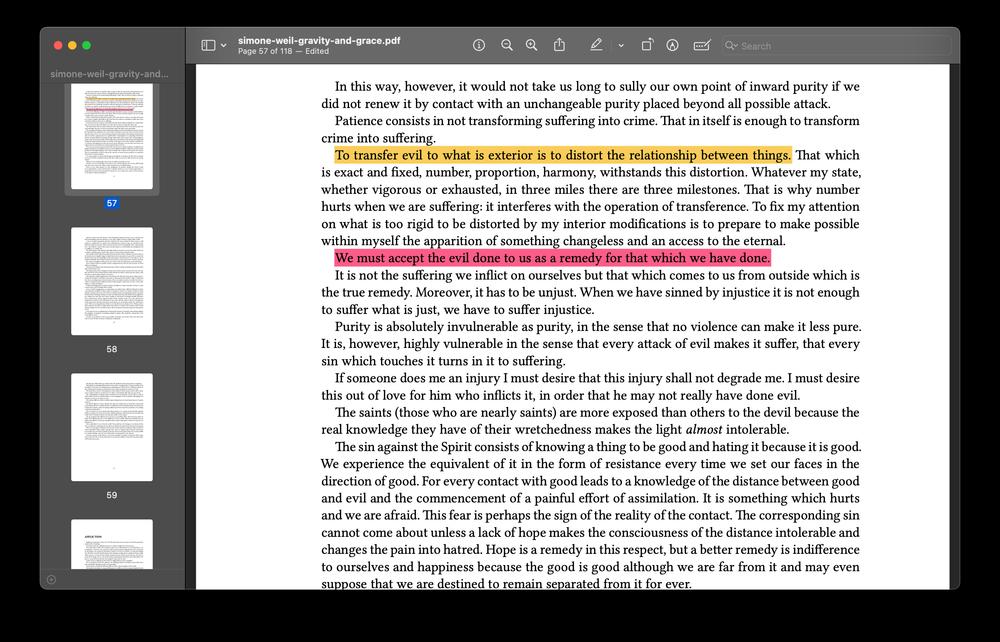The height and width of the screenshot is (642, 1000).
Task: Open the sidebar view options chevron
Action: coord(223,46)
